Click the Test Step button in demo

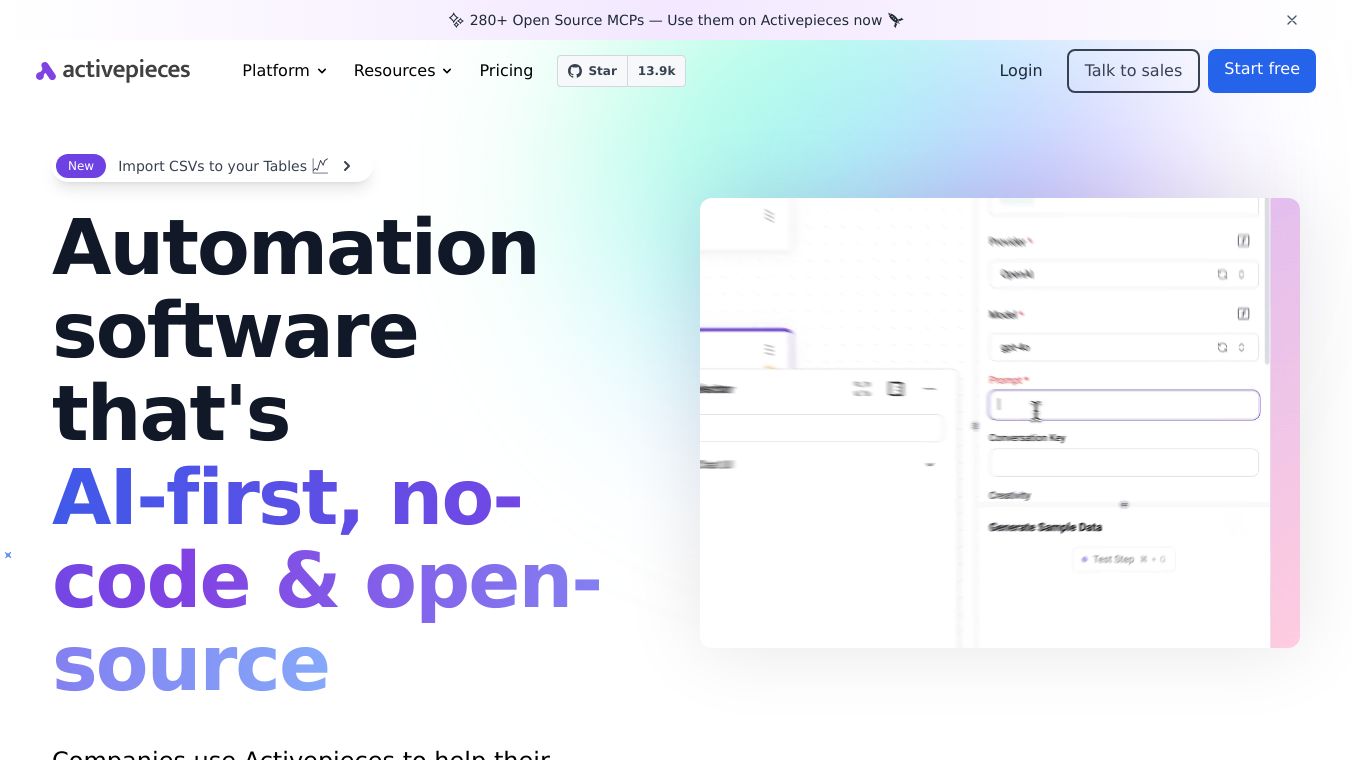(x=1124, y=560)
